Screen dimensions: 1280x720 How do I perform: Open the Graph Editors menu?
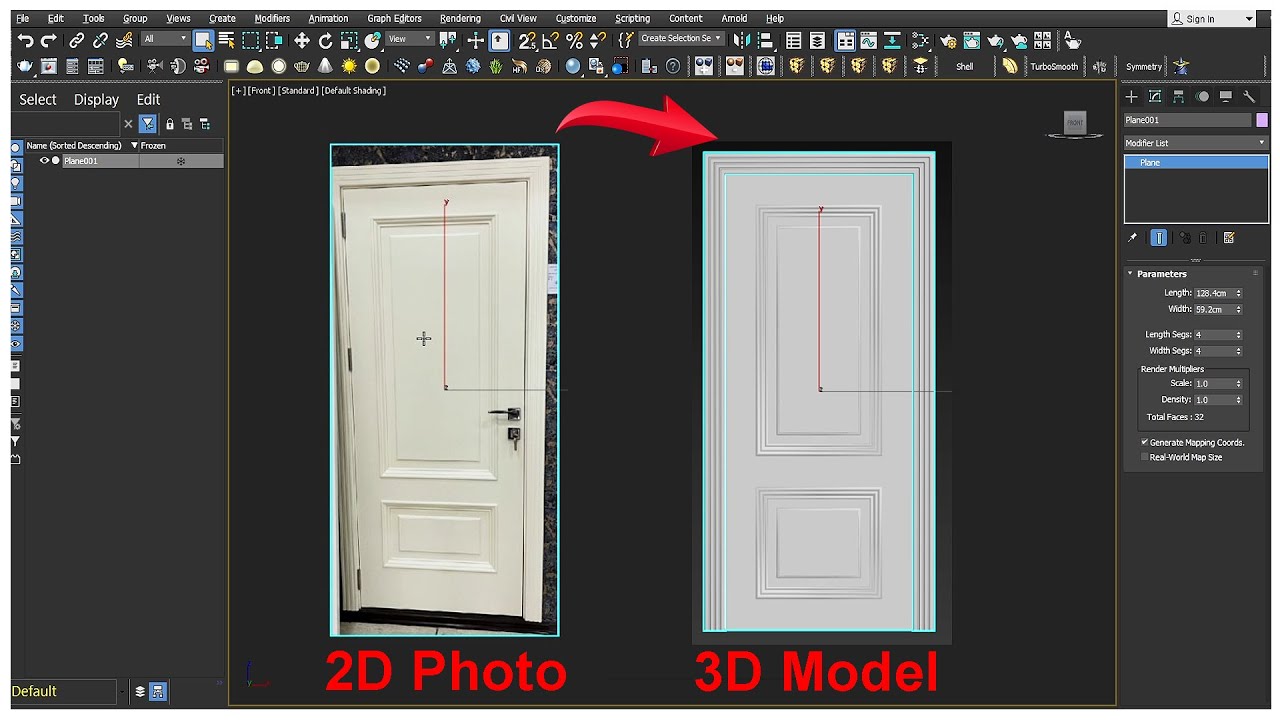tap(394, 18)
